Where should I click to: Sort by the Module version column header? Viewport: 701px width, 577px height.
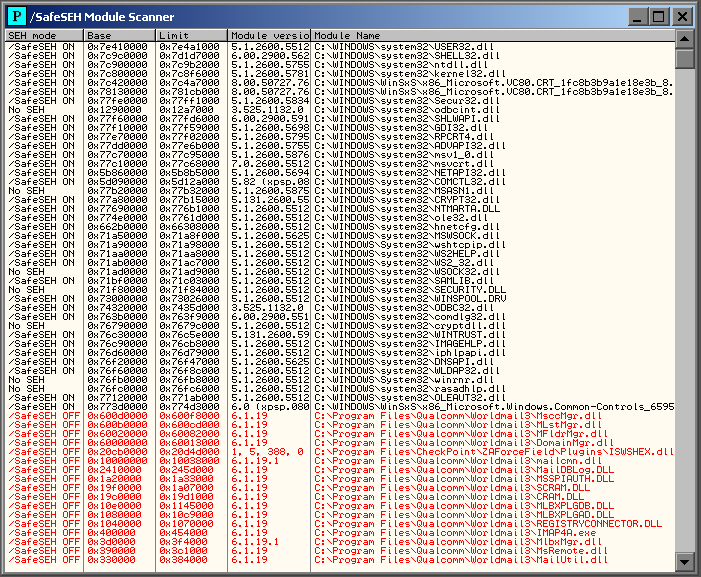click(x=269, y=35)
